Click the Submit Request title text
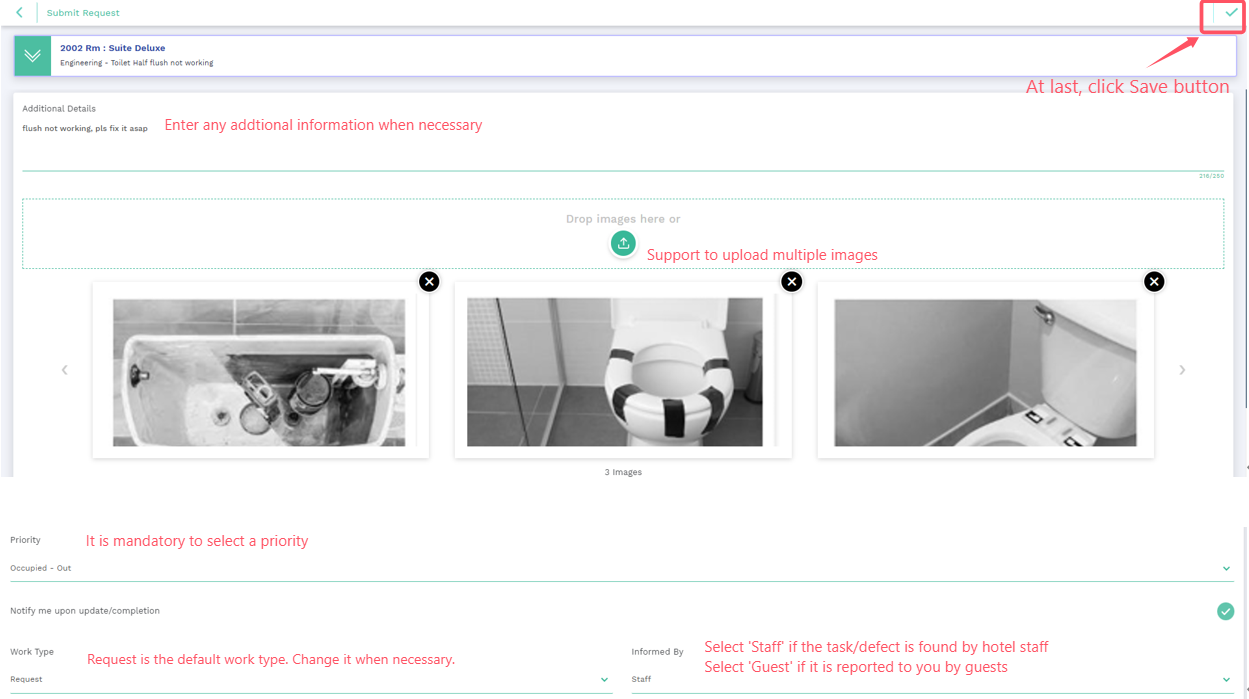The width and height of the screenshot is (1249, 699). tap(83, 13)
